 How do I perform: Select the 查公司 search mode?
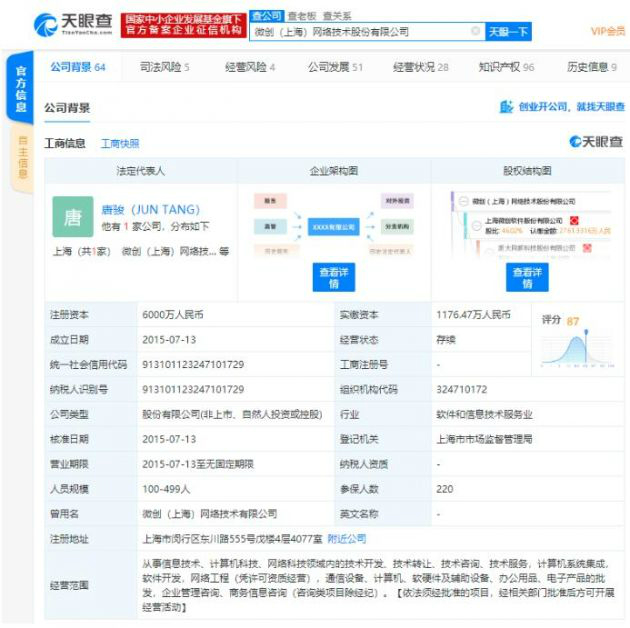[x=267, y=16]
